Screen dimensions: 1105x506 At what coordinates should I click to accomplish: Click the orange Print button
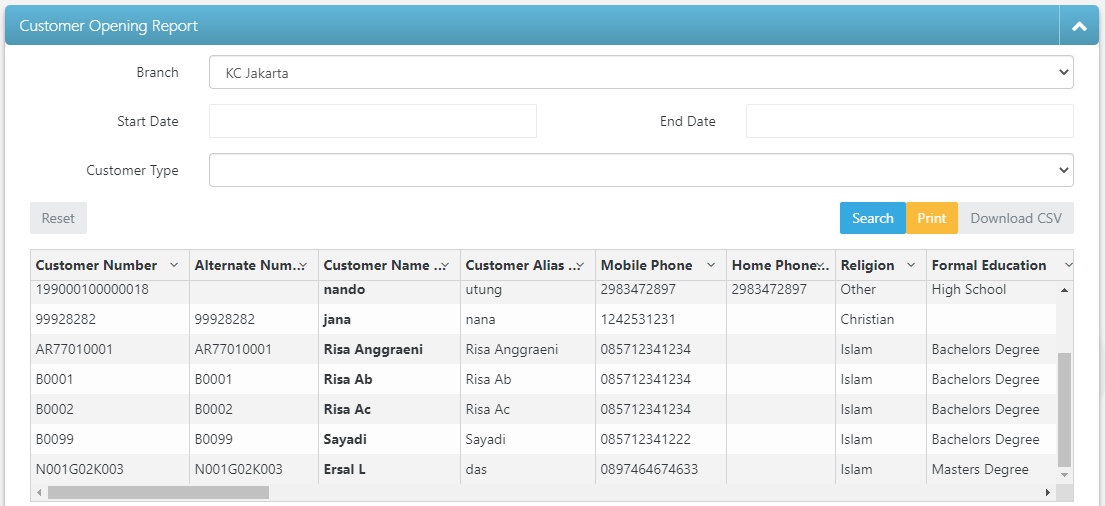[x=931, y=218]
